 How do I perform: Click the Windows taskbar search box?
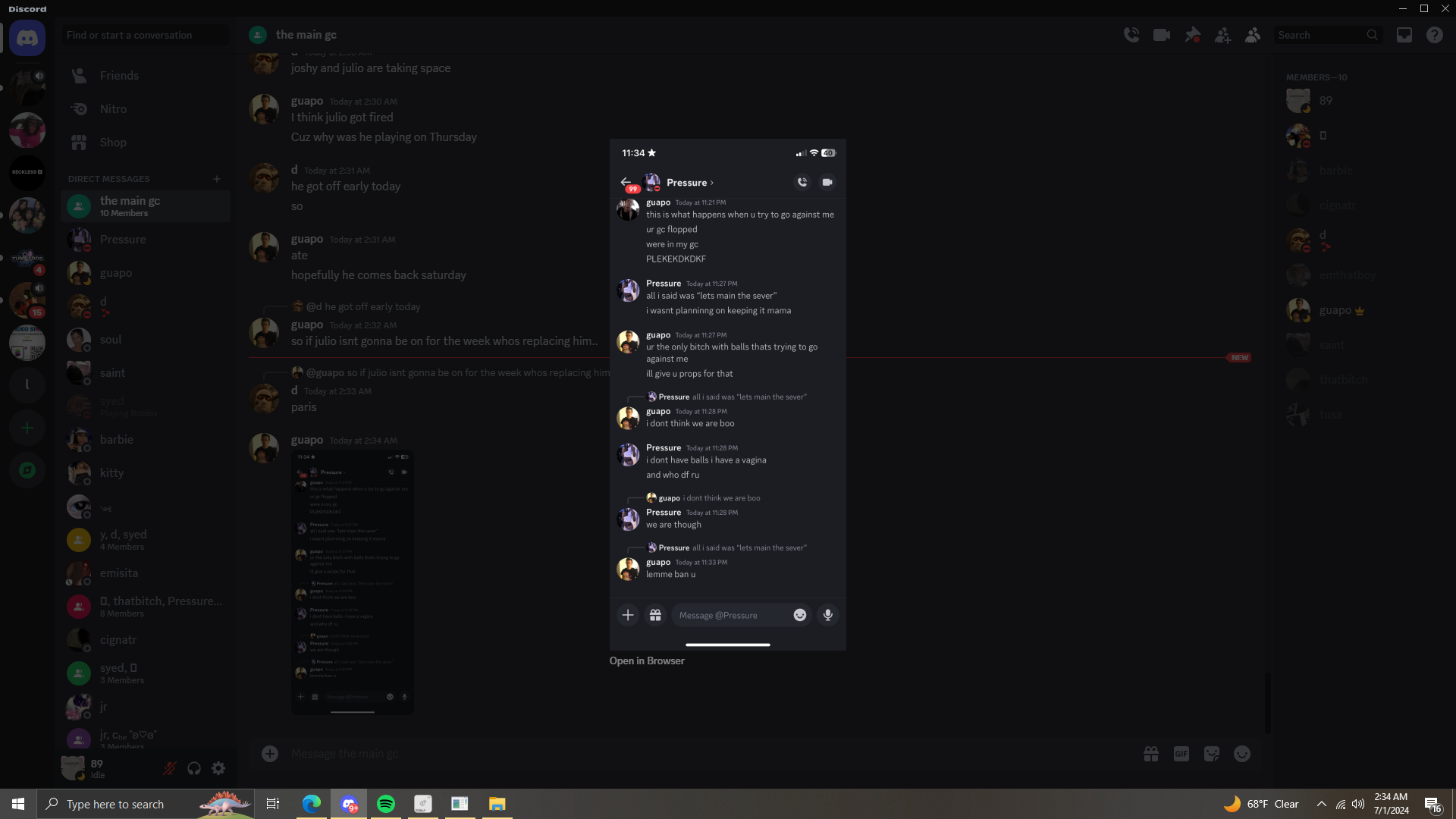coord(146,804)
